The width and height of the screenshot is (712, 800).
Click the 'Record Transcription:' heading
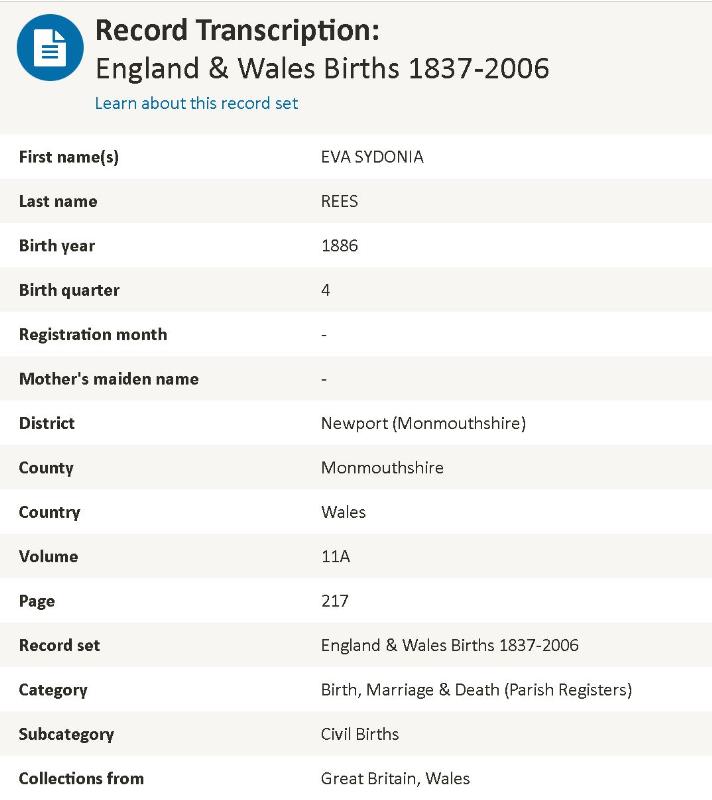click(237, 31)
